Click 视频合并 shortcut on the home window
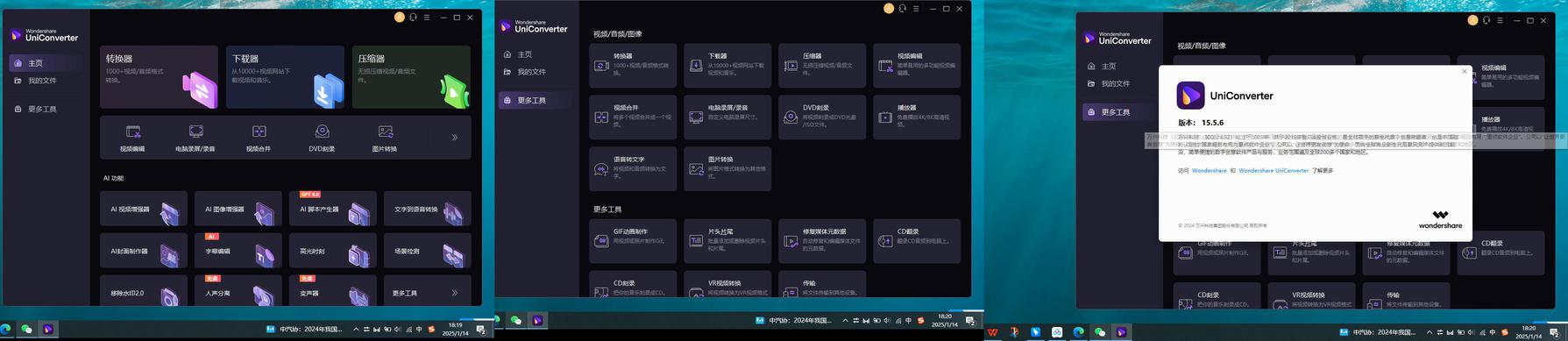This screenshot has height=341, width=1568. (259, 138)
